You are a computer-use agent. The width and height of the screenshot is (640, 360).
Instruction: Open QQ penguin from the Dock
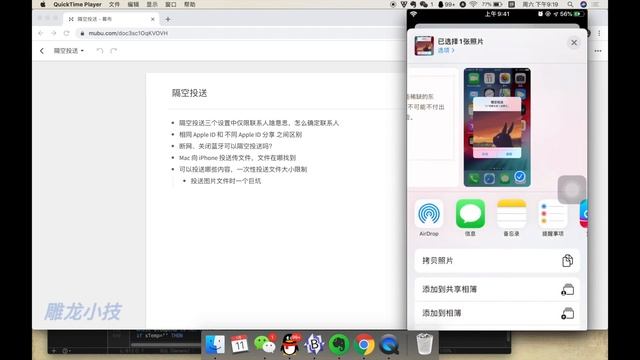pos(290,344)
